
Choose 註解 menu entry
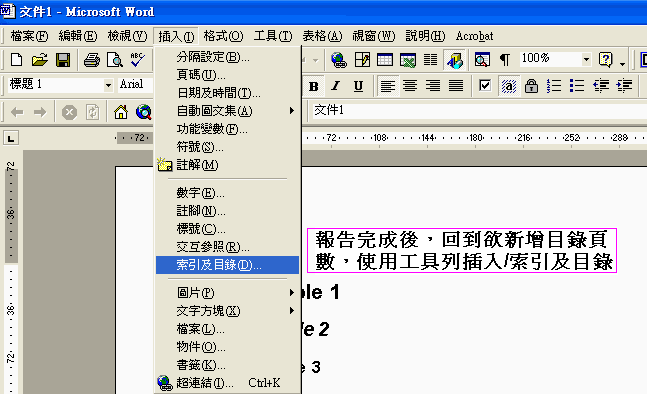pos(227,165)
